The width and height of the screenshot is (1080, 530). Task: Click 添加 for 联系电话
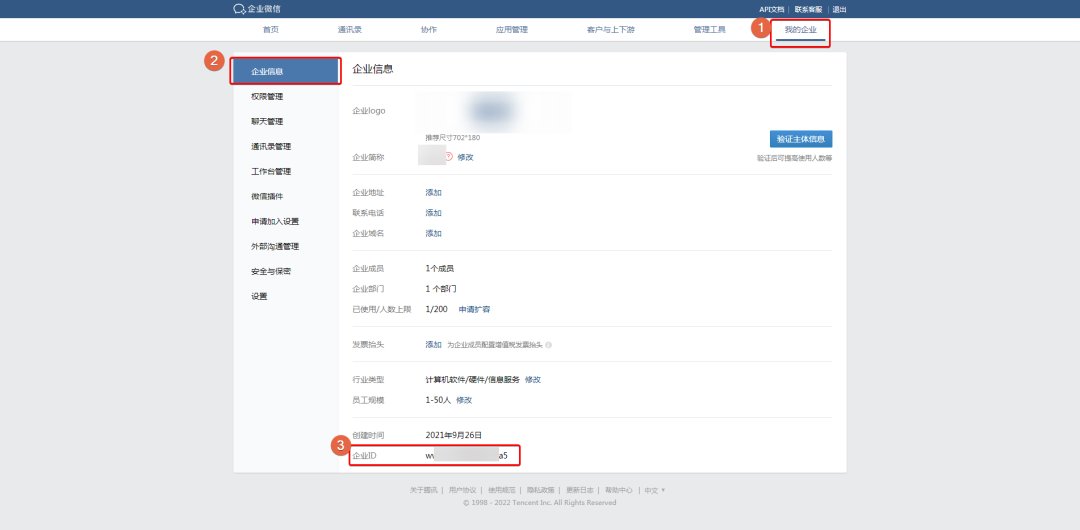click(433, 213)
